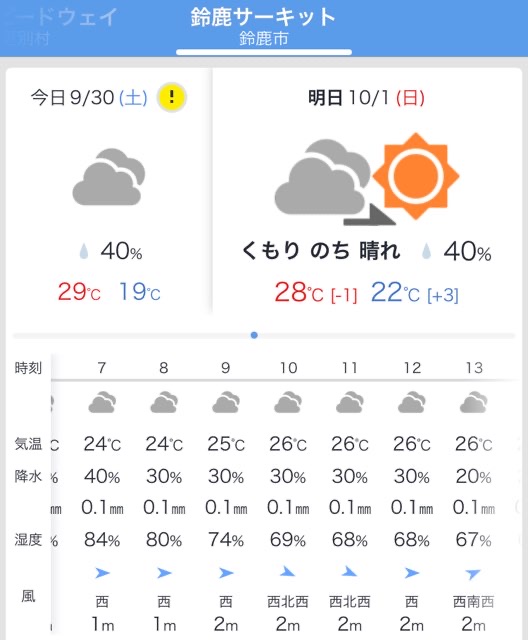Viewport: 528px width, 640px height.
Task: Tap tomorrow's raindrop icon beside 40%
Action: pos(426,251)
